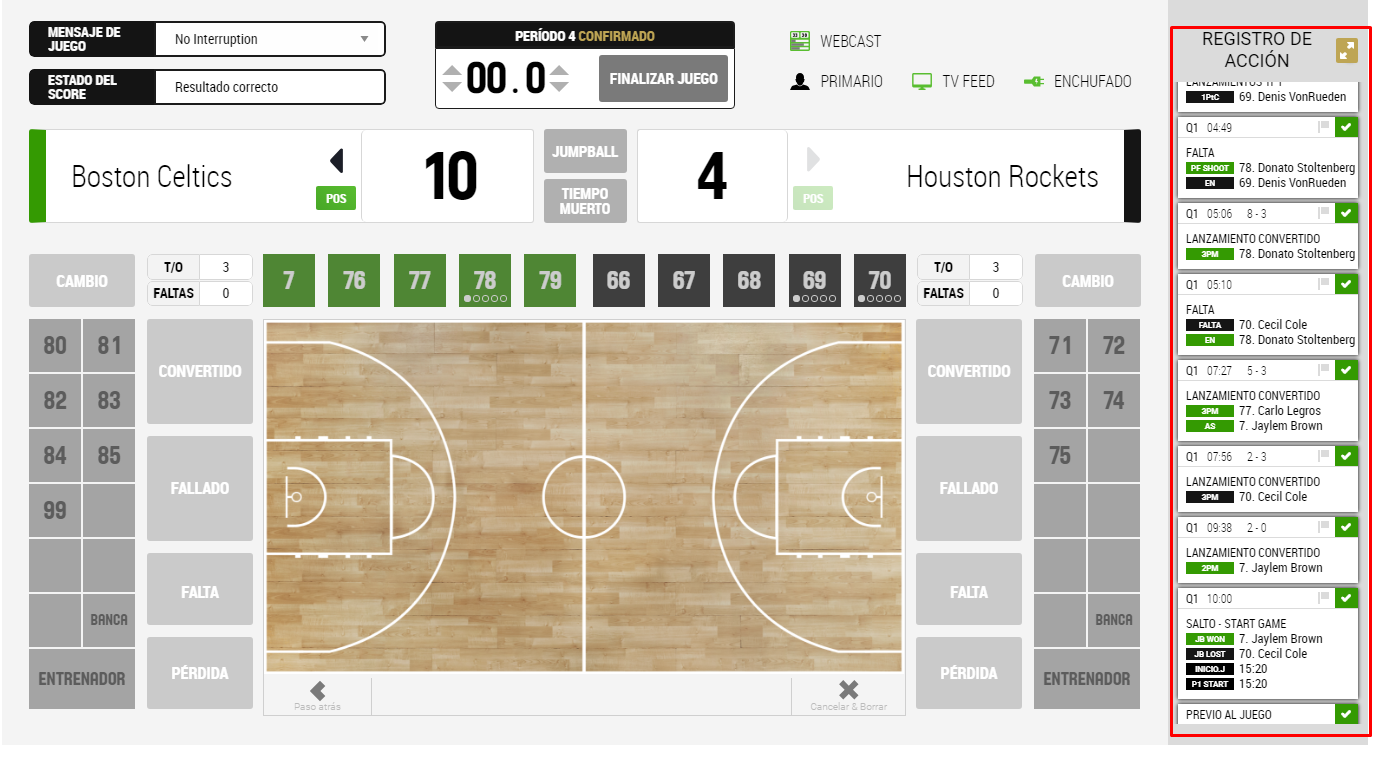The height and width of the screenshot is (762, 1375).
Task: Flag the Q1 07:27 log entry
Action: pos(1324,370)
